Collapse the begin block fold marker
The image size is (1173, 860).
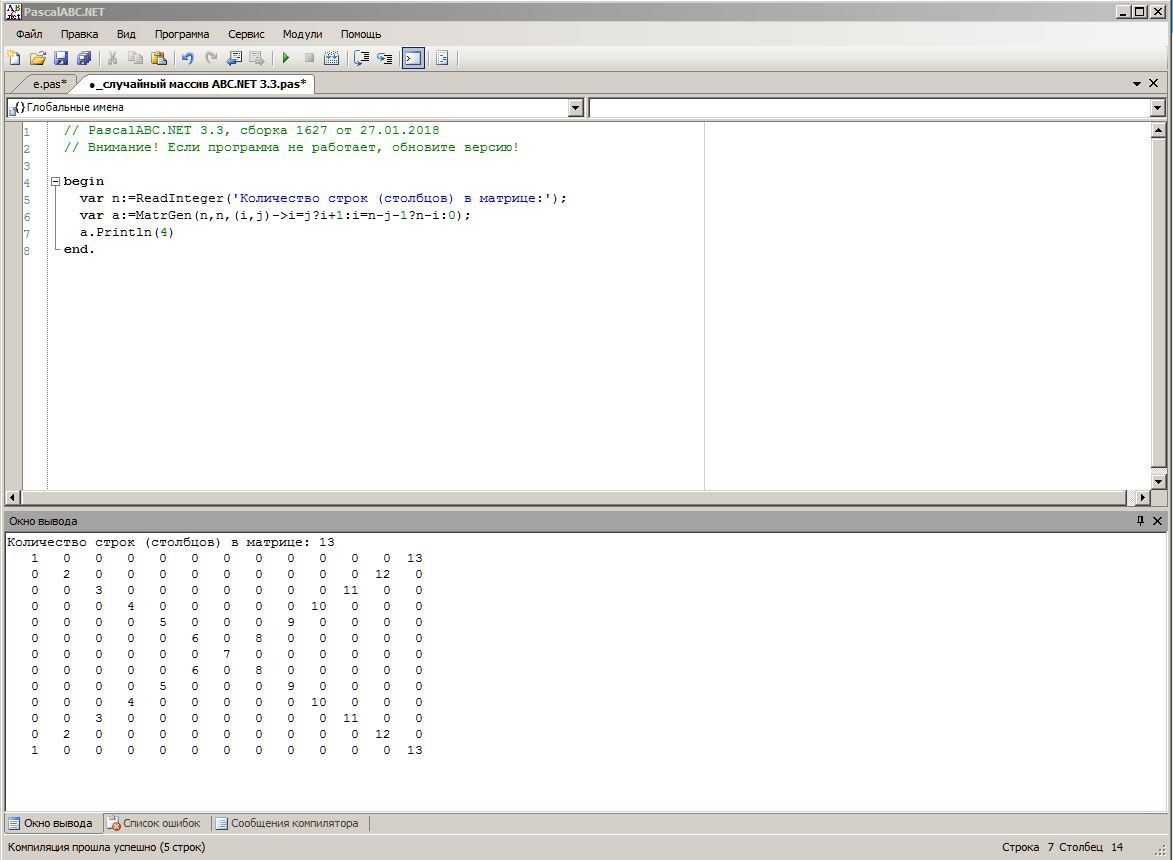(x=55, y=181)
